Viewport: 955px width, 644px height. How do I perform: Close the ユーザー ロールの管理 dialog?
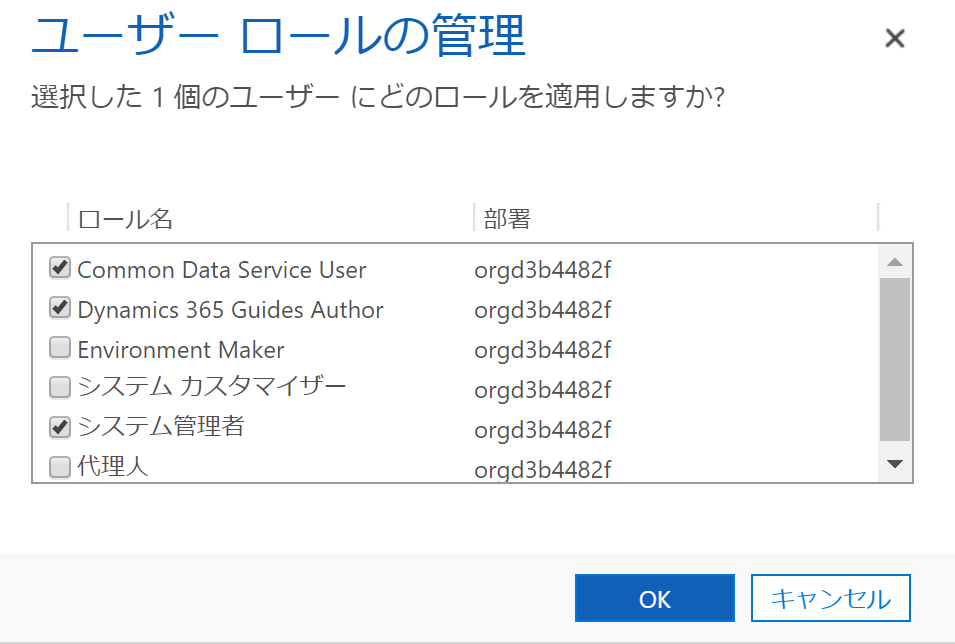895,39
